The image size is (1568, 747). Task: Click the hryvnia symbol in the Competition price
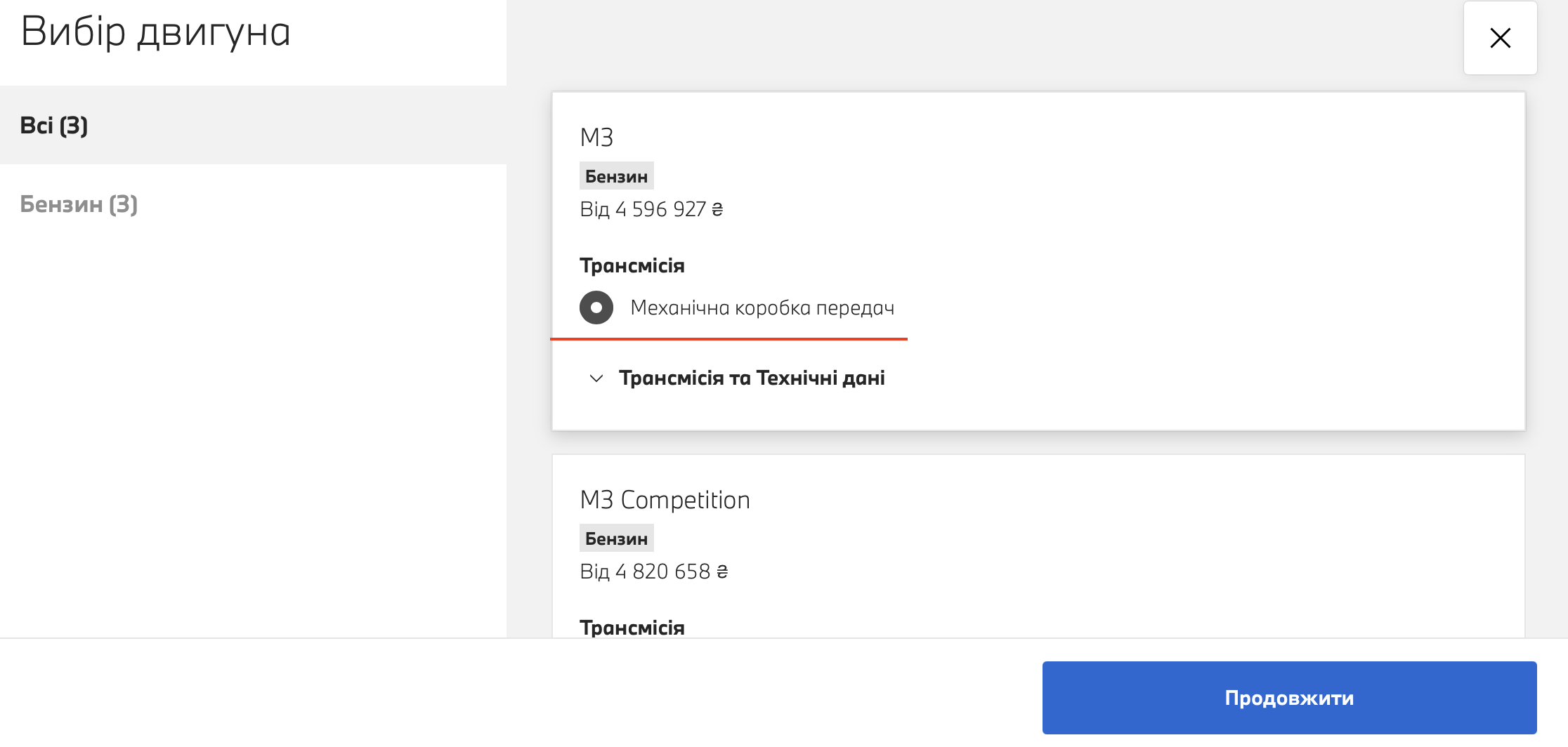pos(722,571)
